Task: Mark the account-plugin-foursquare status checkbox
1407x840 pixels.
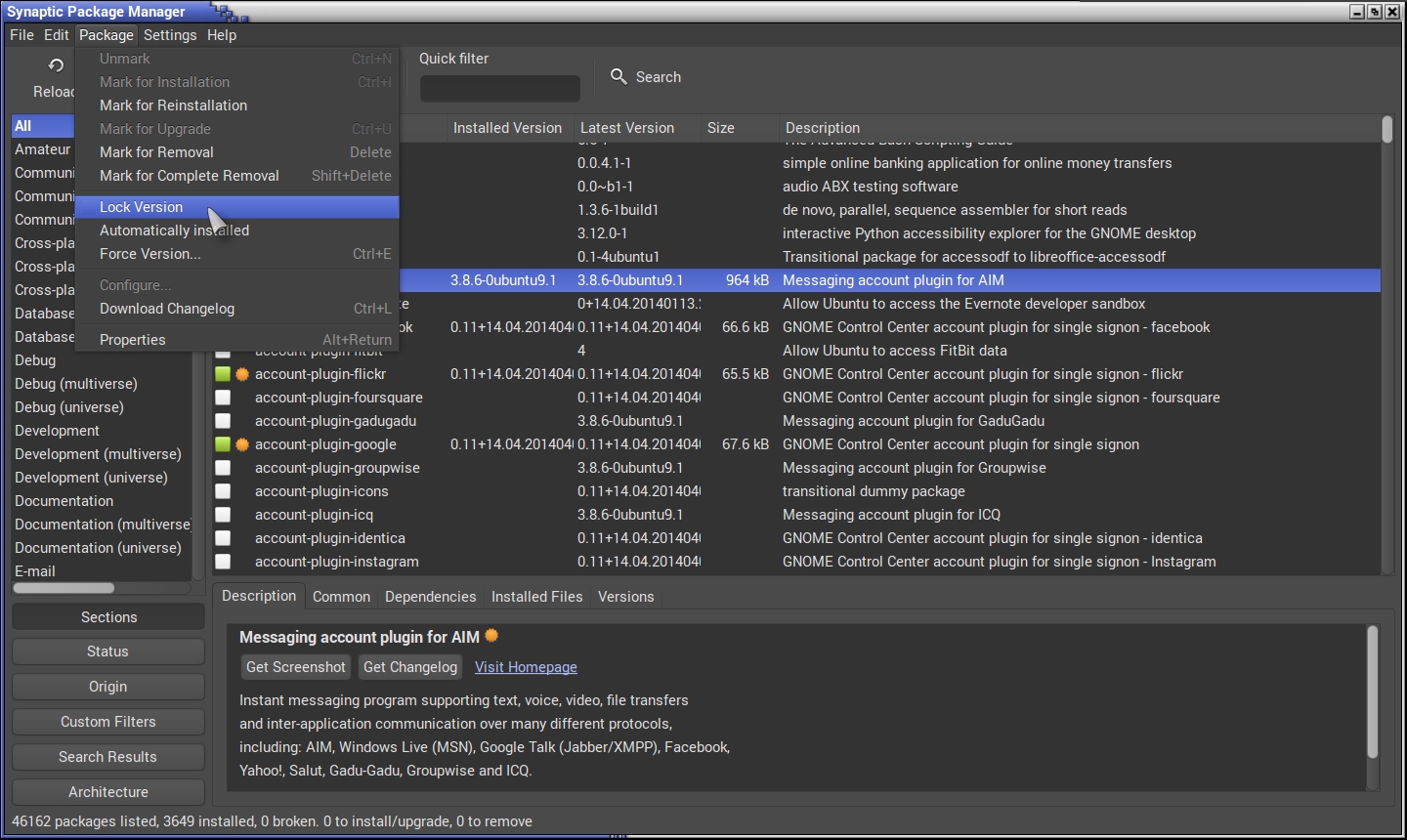Action: 223,398
